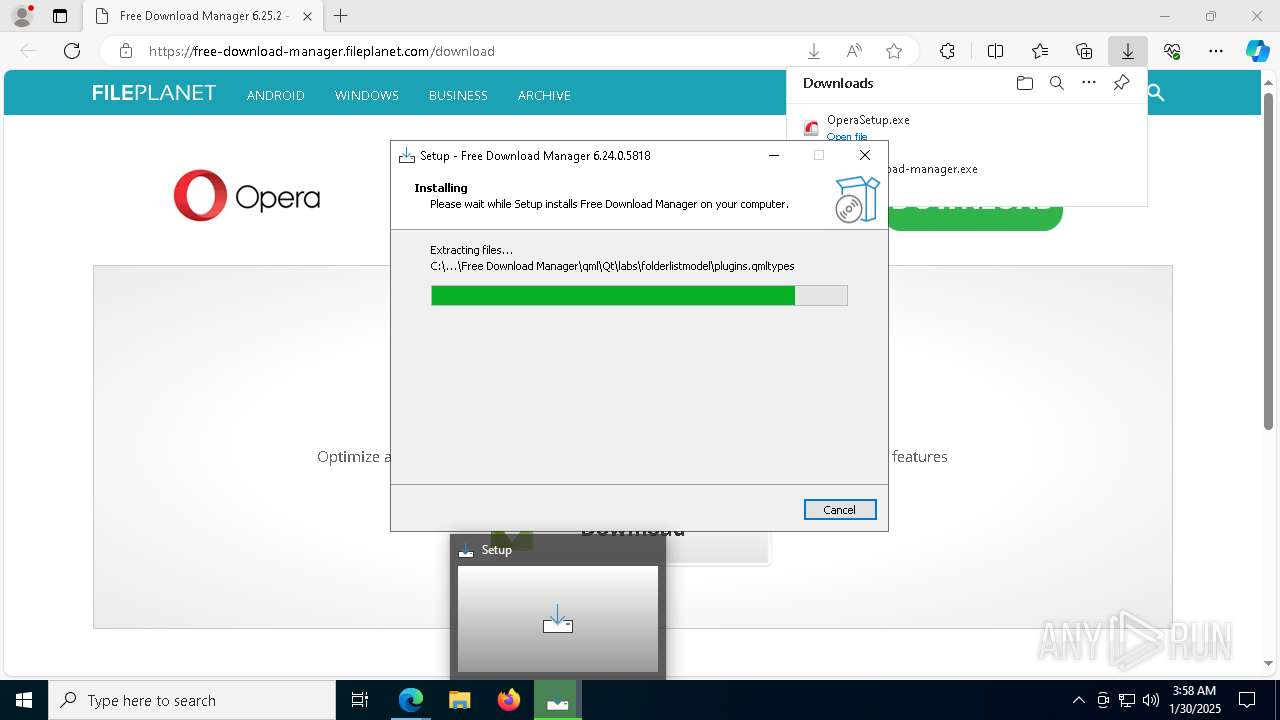This screenshot has width=1280, height=720.
Task: Click the Setup taskbar preview thumbnail
Action: 558,619
